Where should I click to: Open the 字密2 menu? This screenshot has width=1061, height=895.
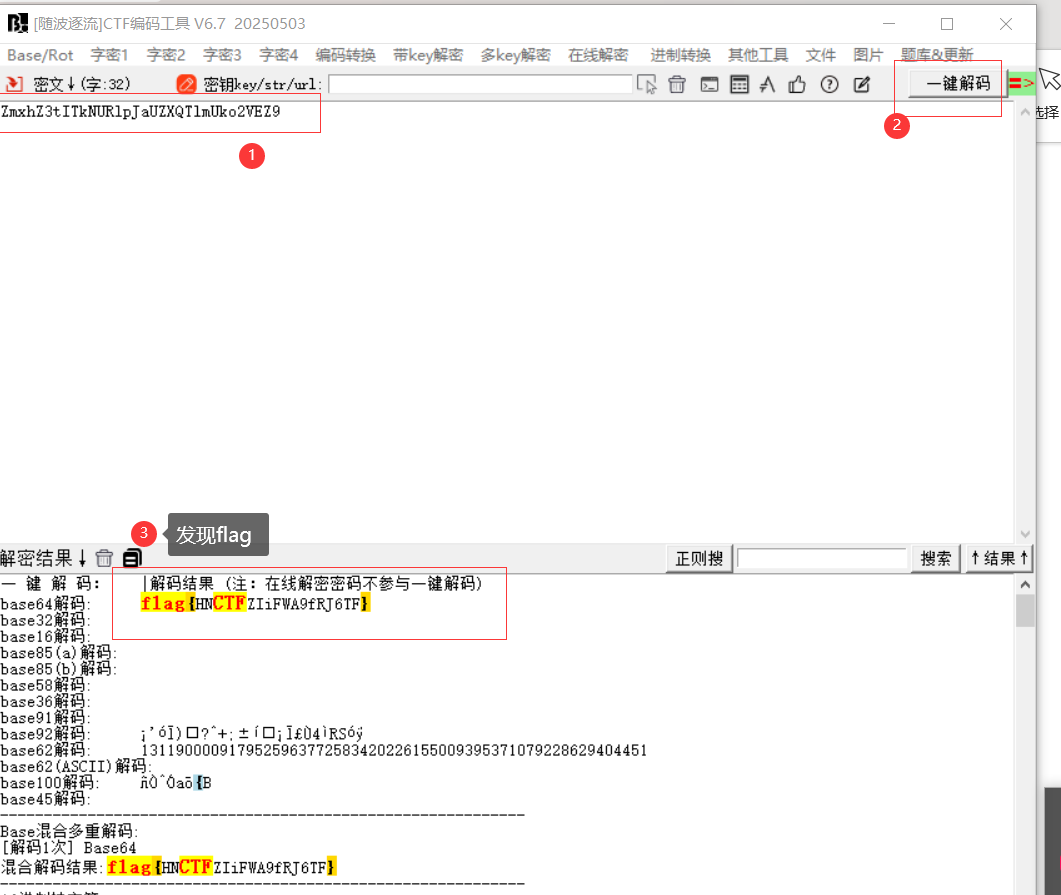(166, 55)
